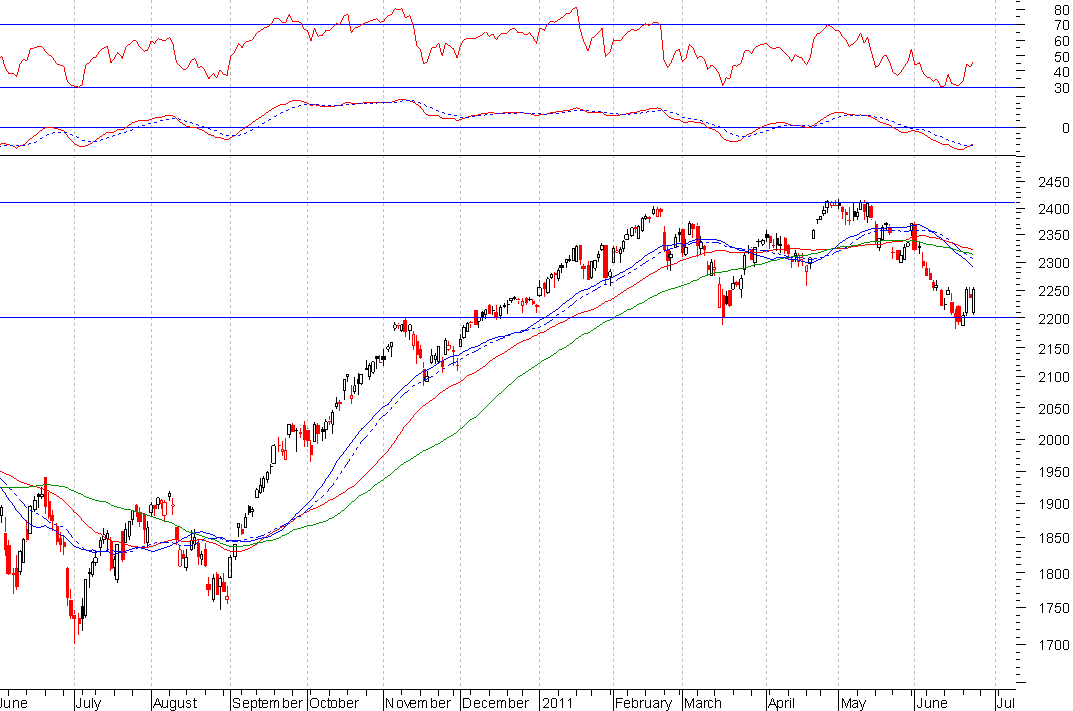This screenshot has height=711, width=1073.
Task: Select the February month label
Action: tap(643, 703)
